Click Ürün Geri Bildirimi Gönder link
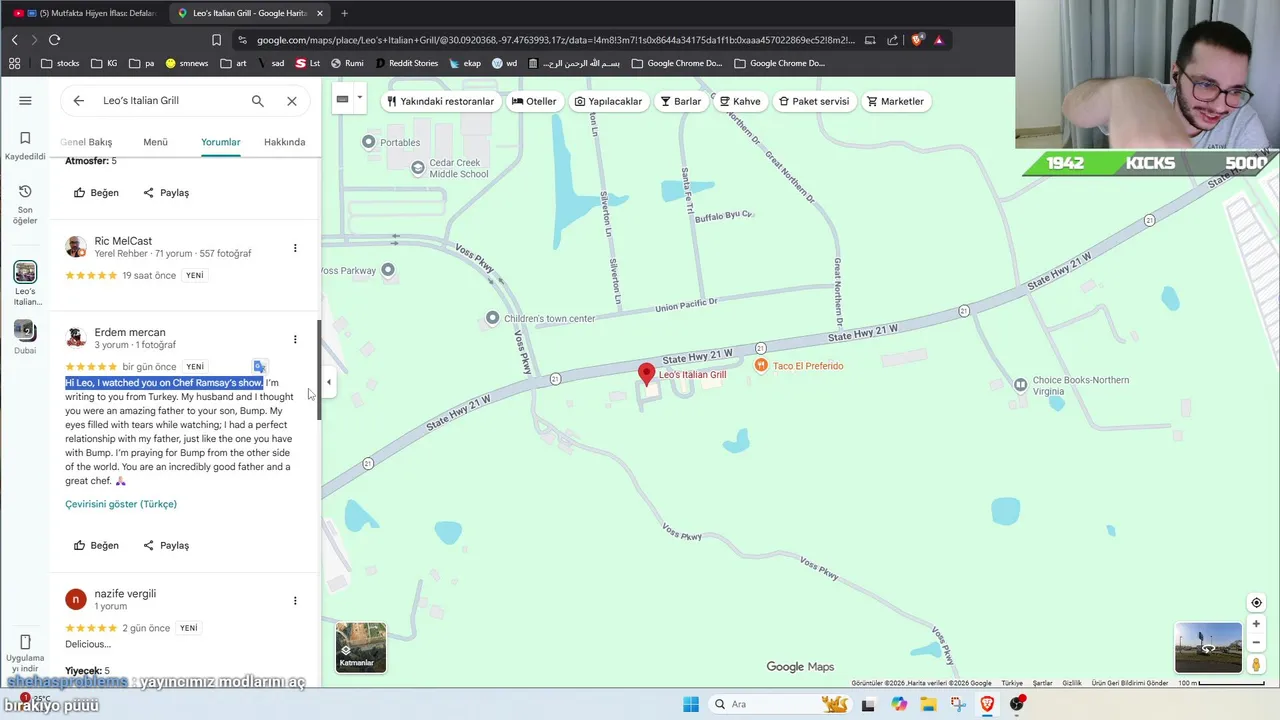 (1130, 683)
